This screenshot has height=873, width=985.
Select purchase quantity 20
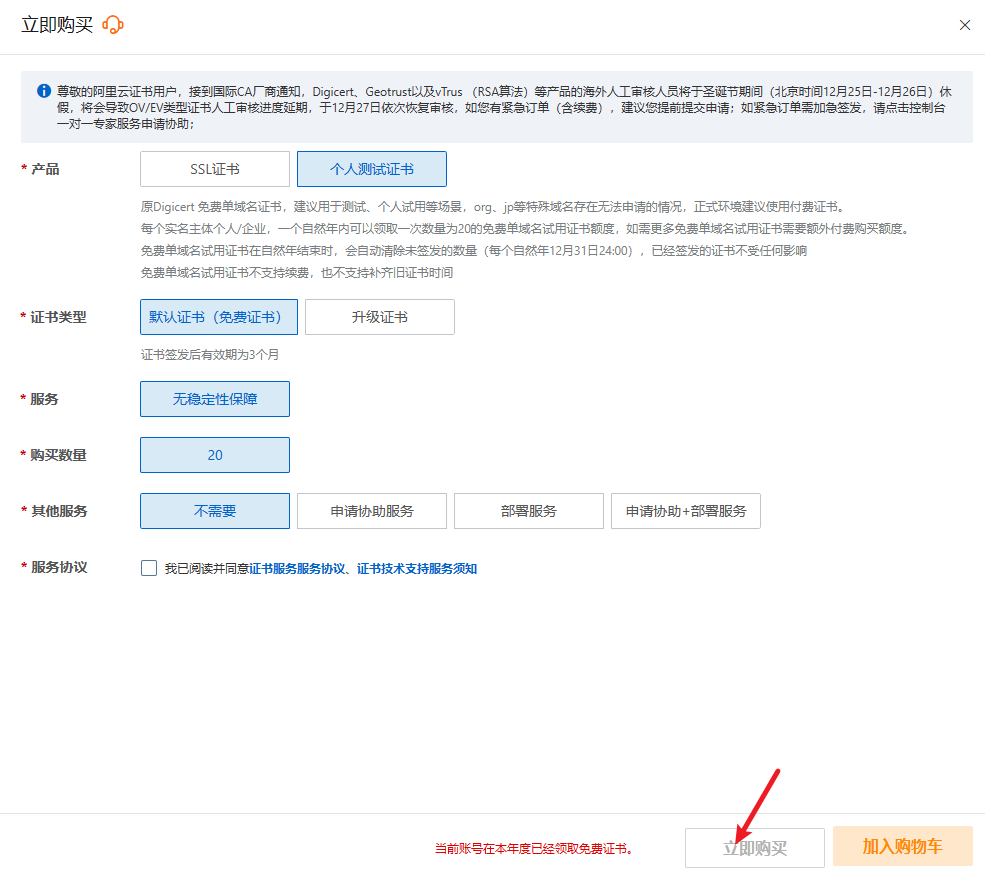(215, 455)
